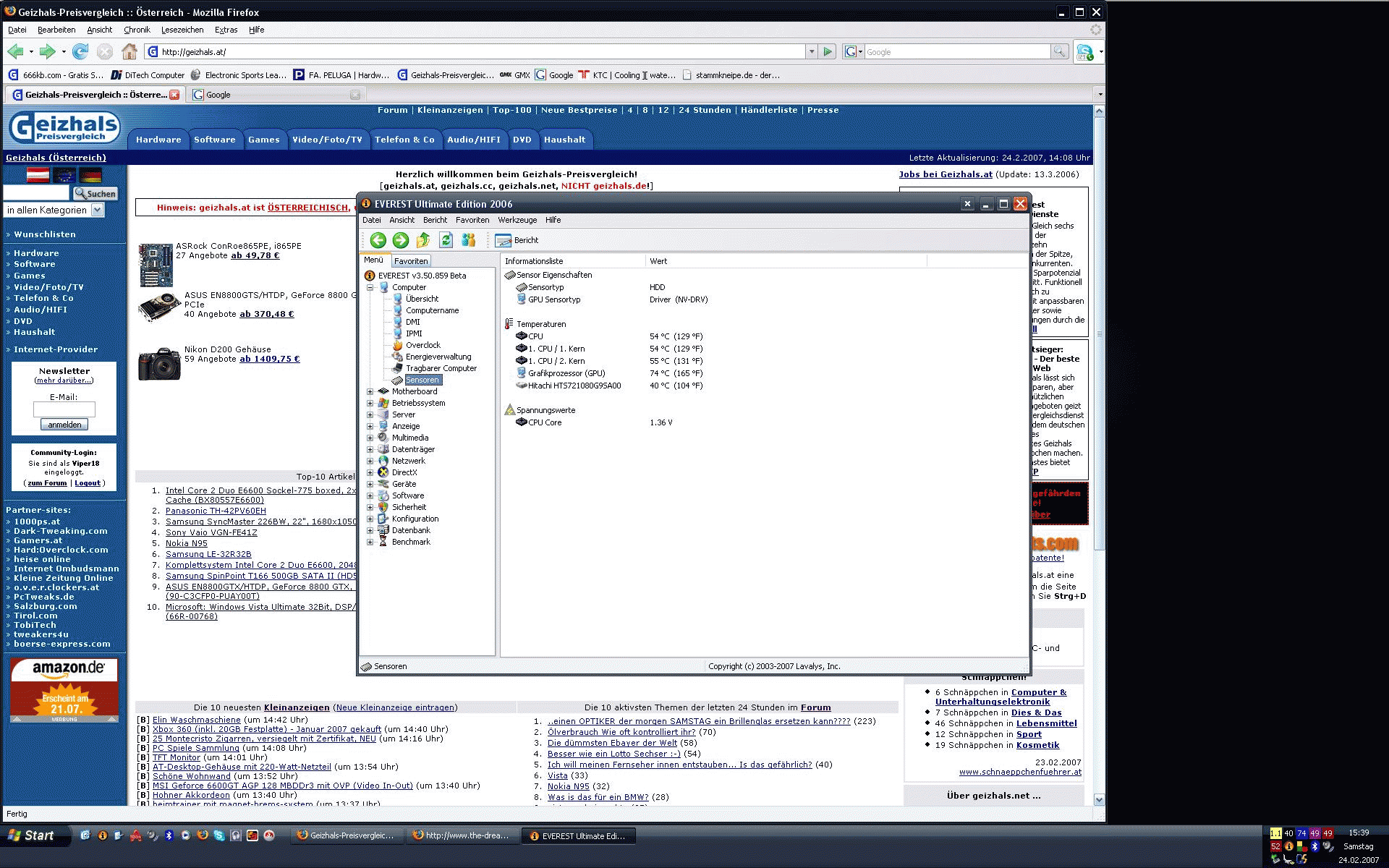This screenshot has height=868, width=1389.
Task: Click Nikon D200 camera thumbnail
Action: click(x=159, y=364)
